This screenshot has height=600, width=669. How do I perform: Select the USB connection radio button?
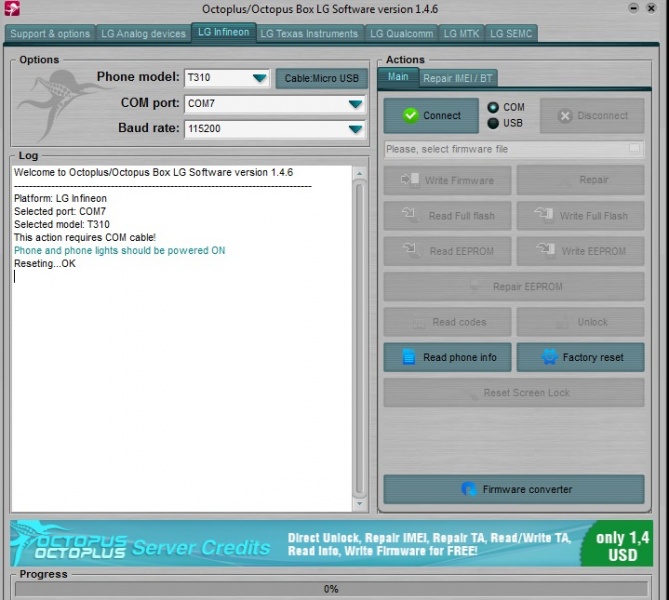493,123
